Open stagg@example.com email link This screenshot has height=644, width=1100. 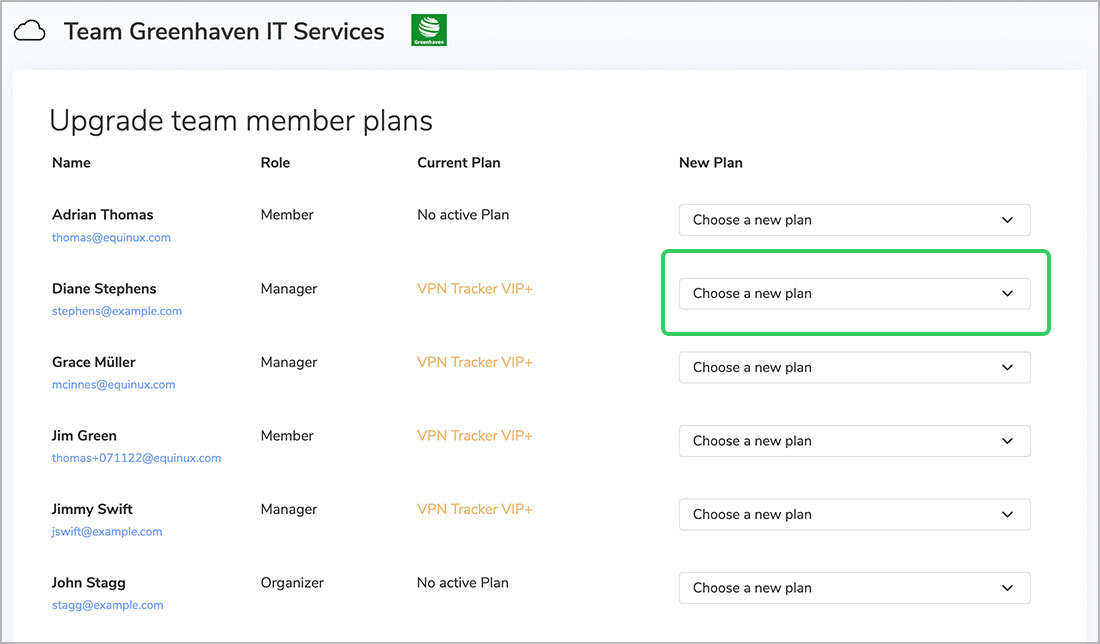click(x=107, y=605)
